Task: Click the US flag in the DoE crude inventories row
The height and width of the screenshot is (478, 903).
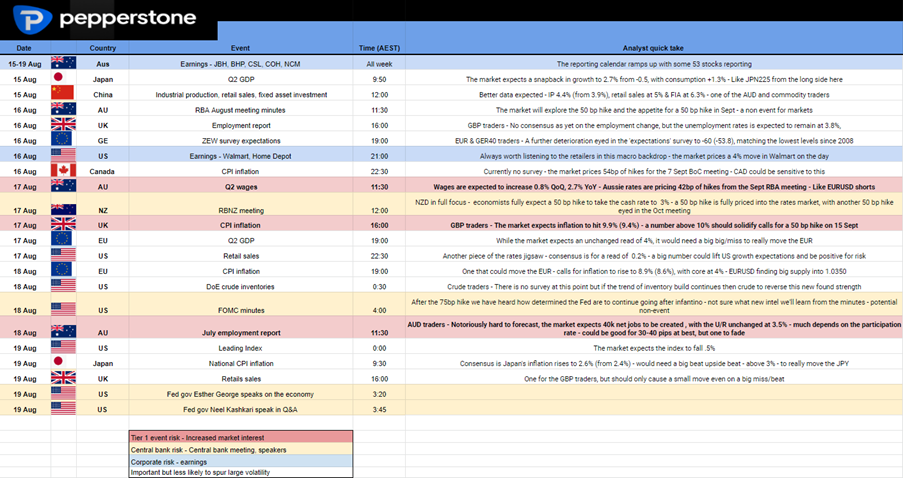Action: click(x=63, y=285)
